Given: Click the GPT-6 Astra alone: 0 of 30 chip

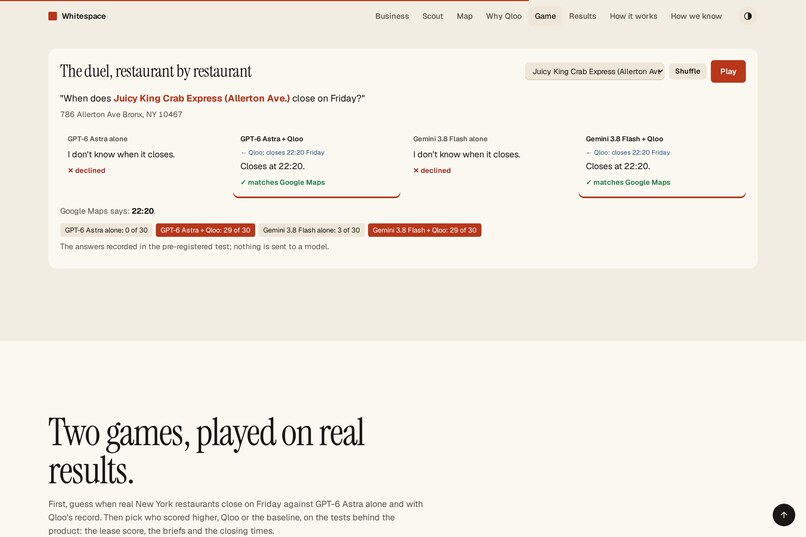Looking at the screenshot, I should point(106,230).
